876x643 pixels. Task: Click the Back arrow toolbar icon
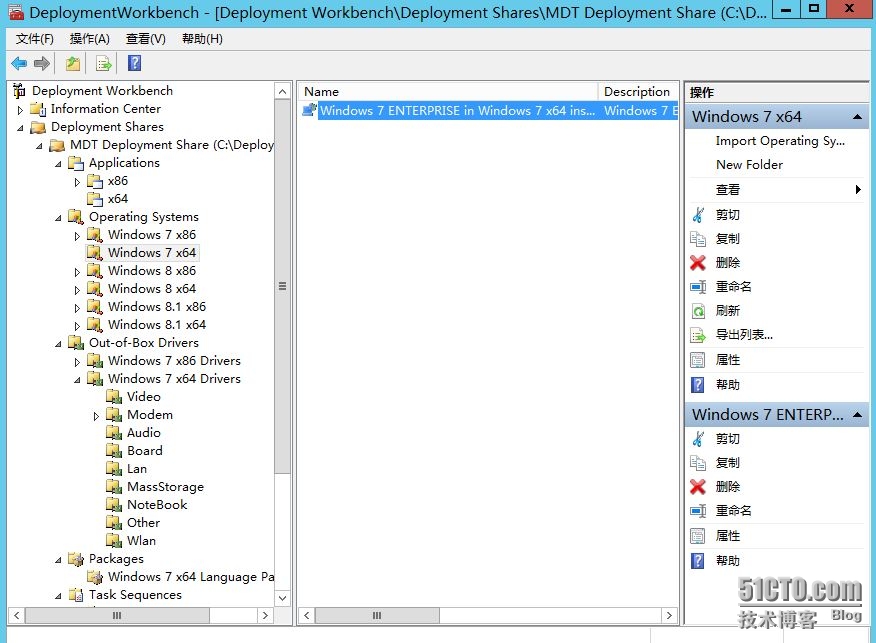19,64
